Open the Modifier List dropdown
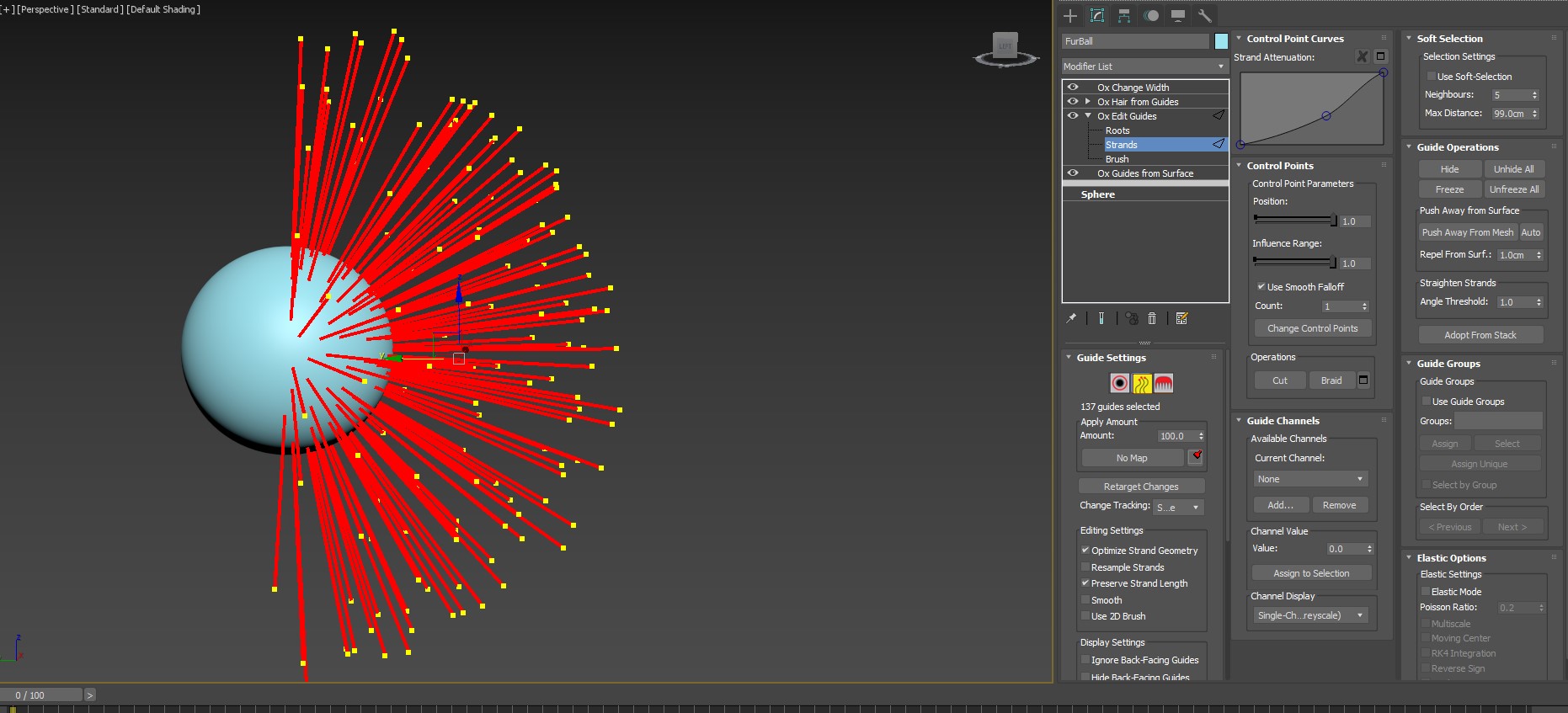 (1144, 67)
